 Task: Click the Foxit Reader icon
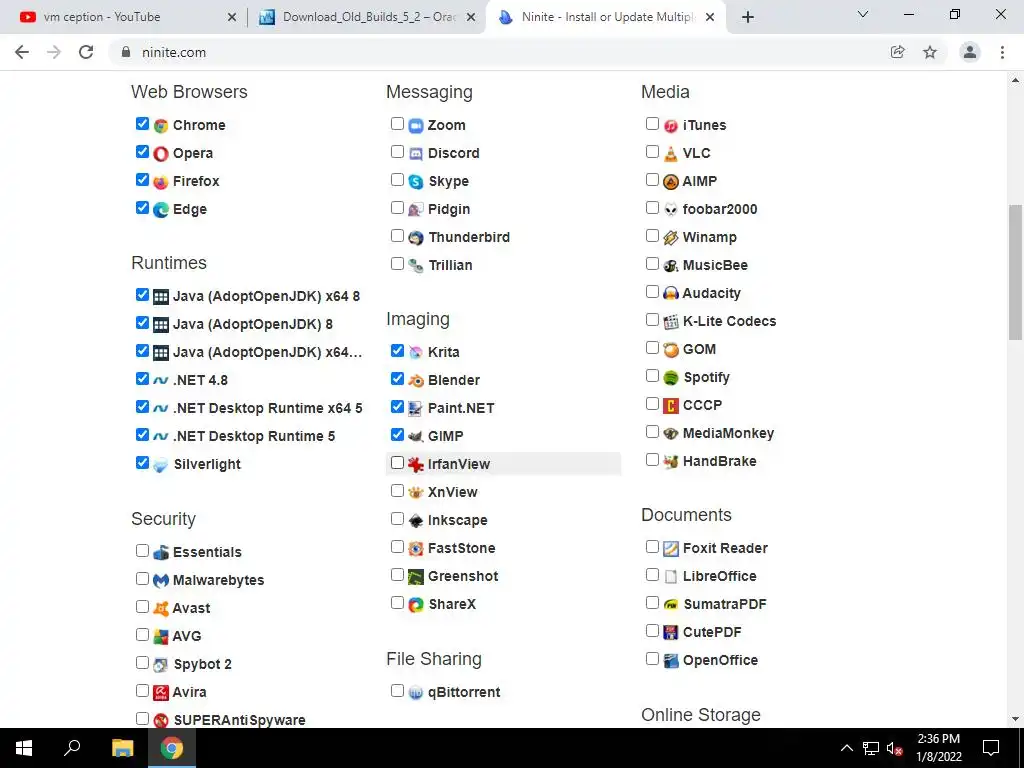pos(671,549)
